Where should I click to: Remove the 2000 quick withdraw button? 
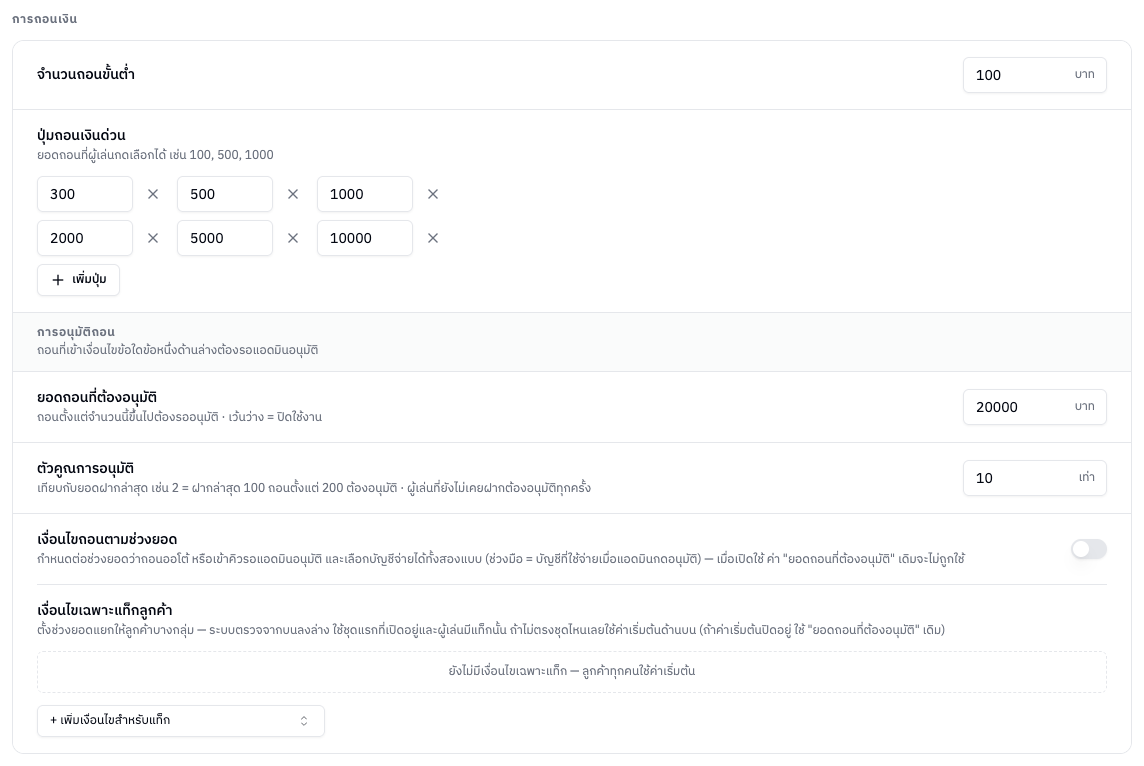(x=152, y=238)
